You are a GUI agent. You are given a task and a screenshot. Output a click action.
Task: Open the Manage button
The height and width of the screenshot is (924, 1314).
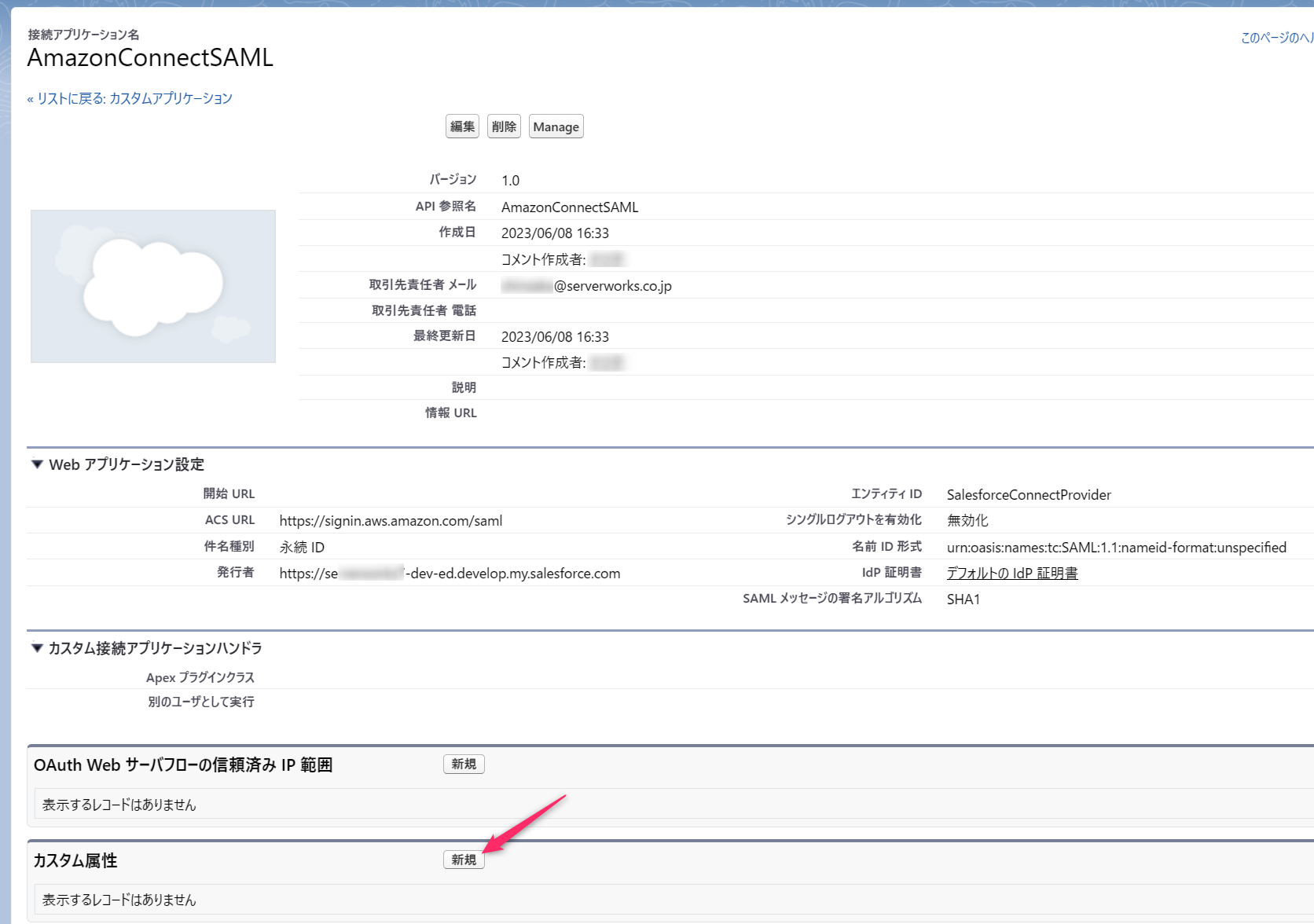pos(556,126)
